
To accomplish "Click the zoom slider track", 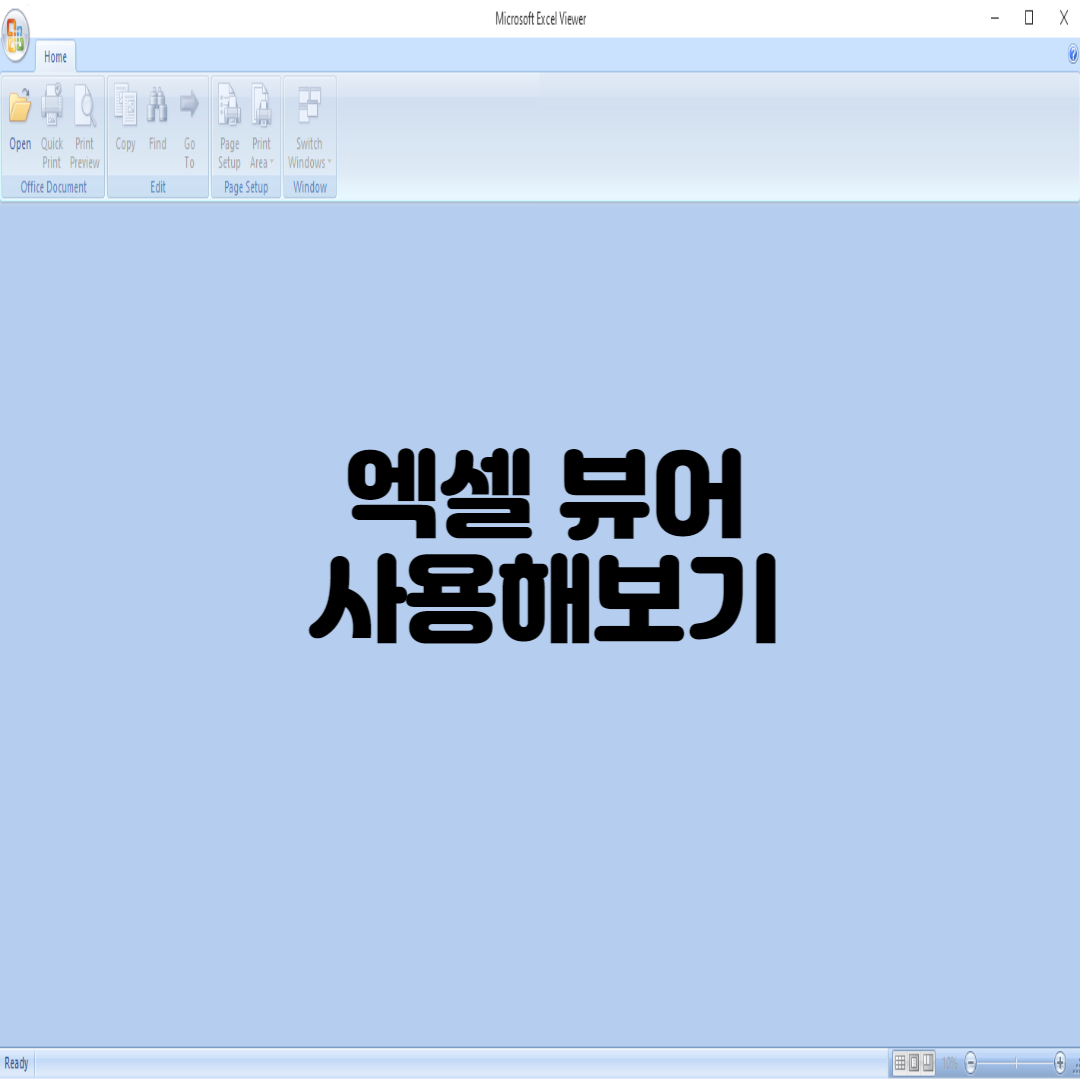I will pos(1015,1063).
